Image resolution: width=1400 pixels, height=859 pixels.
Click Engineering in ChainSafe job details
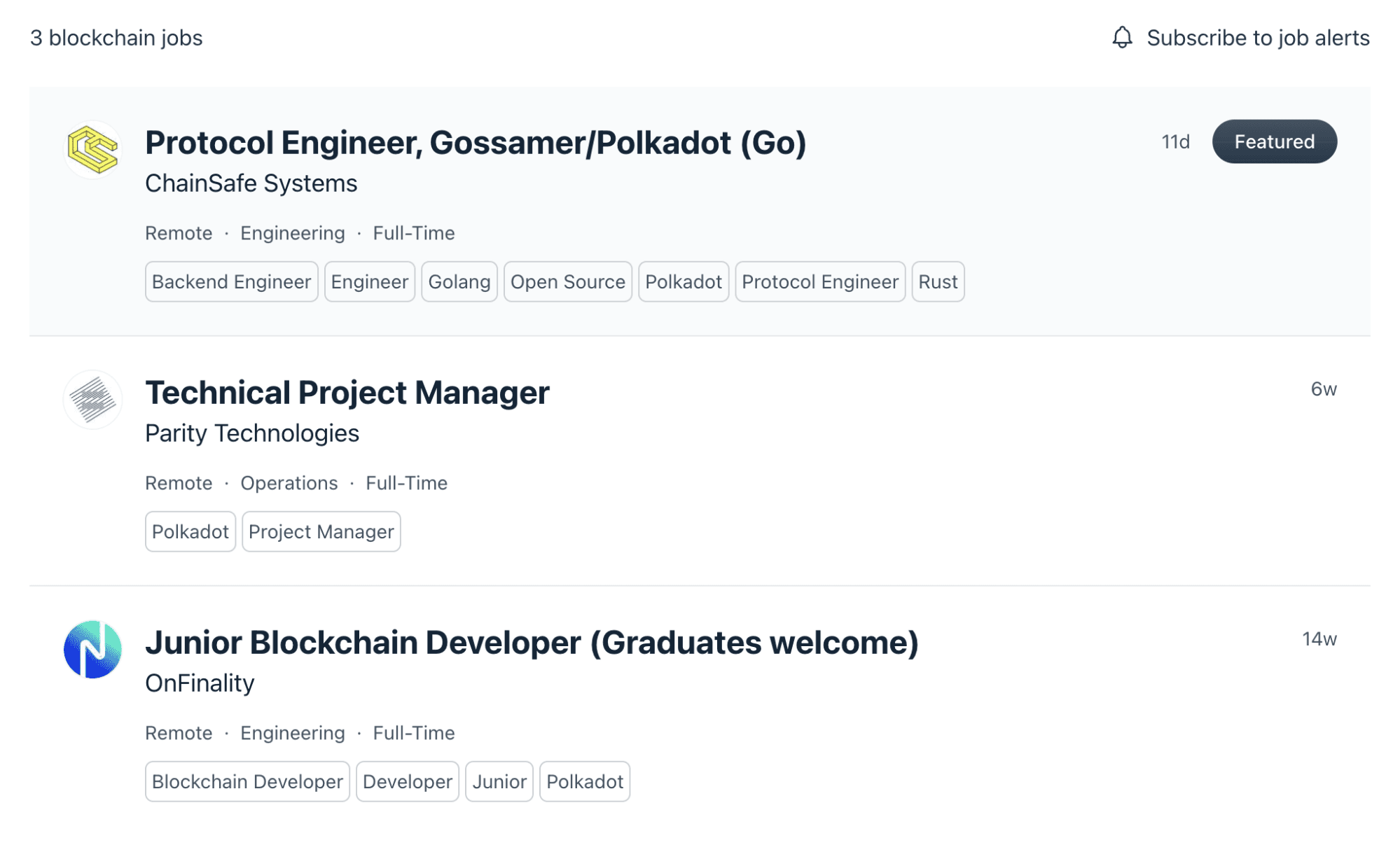pyautogui.click(x=293, y=233)
